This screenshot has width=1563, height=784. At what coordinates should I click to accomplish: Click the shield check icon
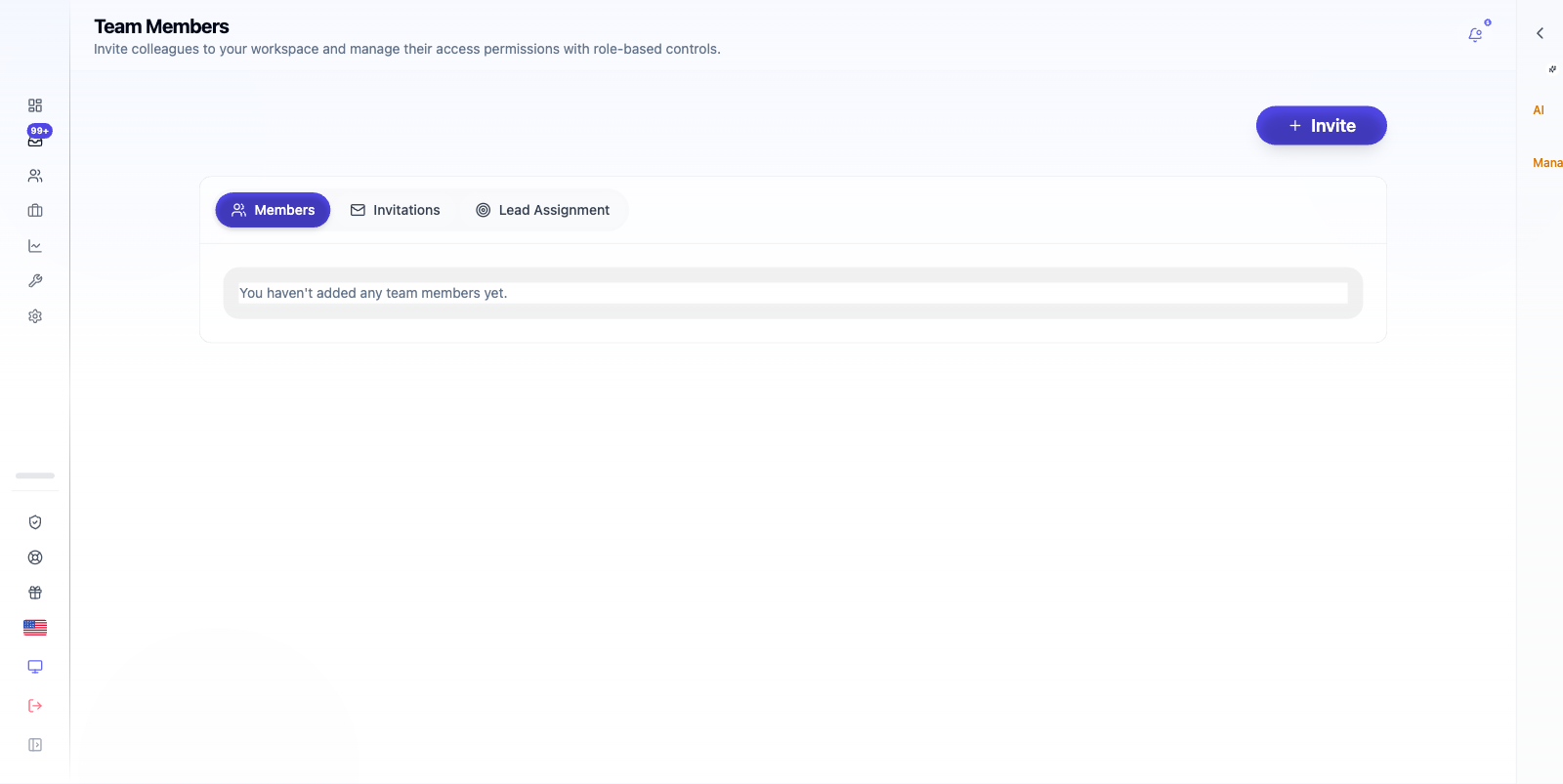(x=35, y=522)
